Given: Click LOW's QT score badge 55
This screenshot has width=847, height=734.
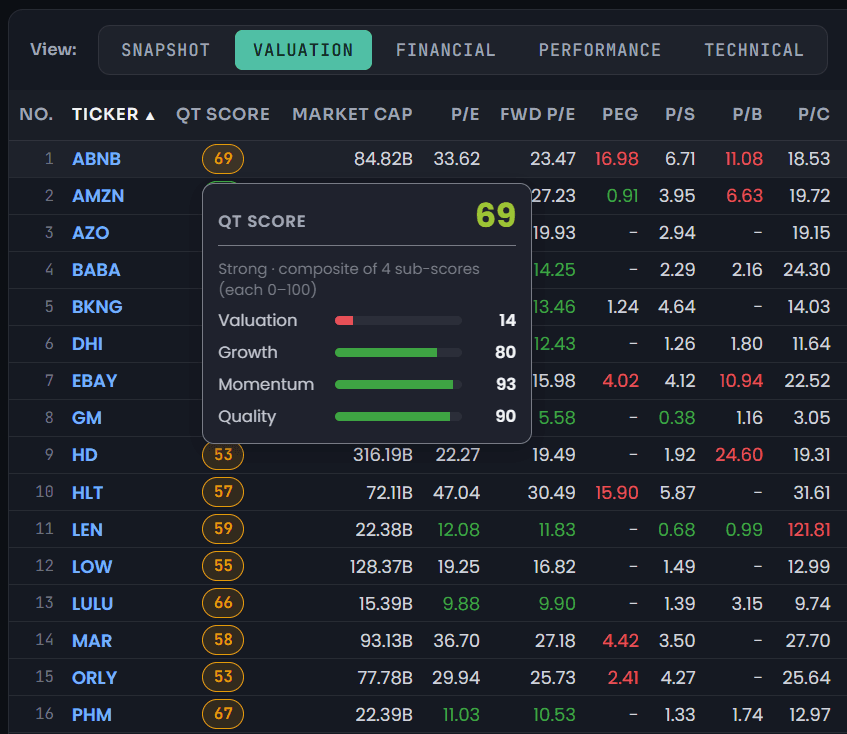Looking at the screenshot, I should click(x=223, y=566).
